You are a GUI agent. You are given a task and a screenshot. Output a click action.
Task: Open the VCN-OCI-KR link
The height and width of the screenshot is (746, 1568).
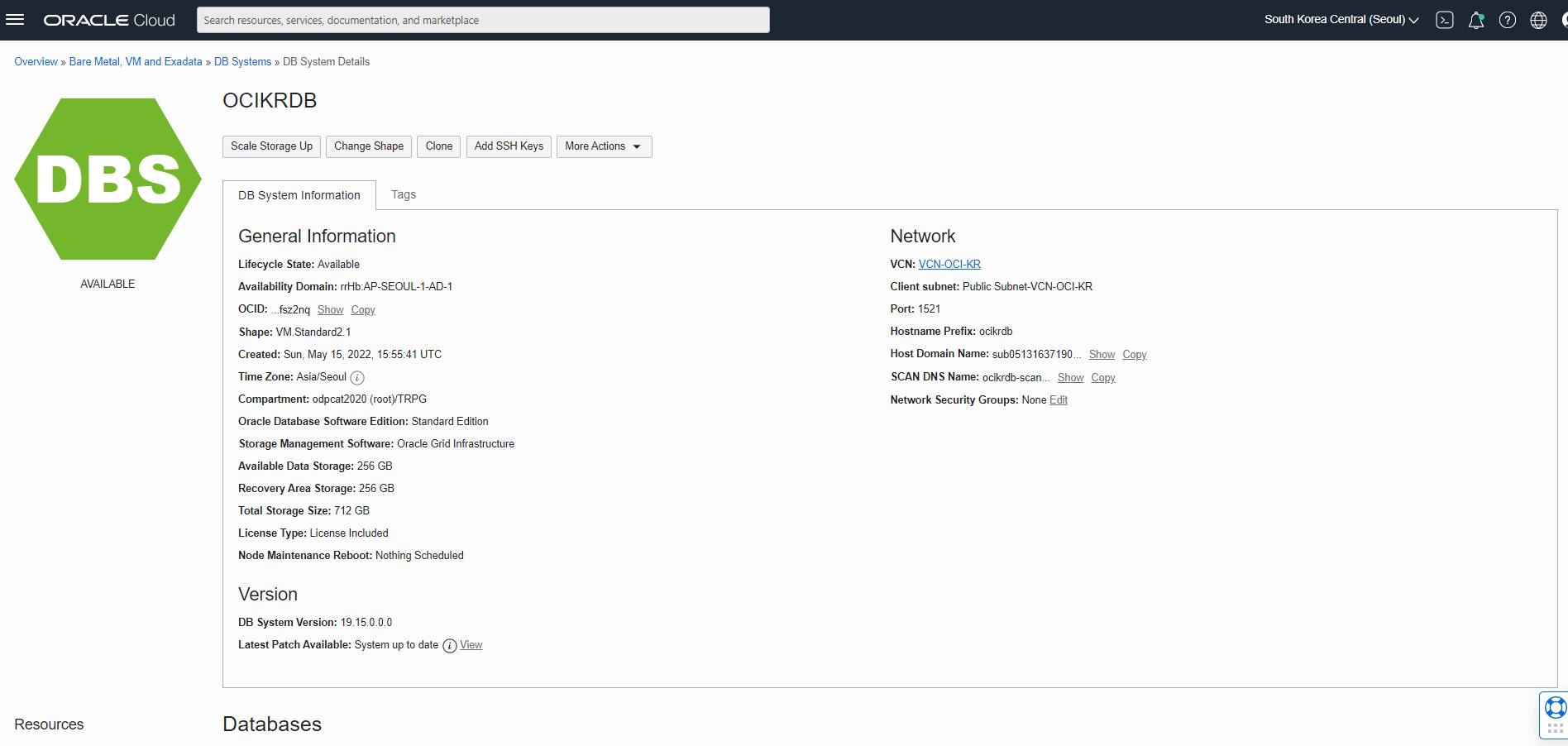[x=949, y=265]
